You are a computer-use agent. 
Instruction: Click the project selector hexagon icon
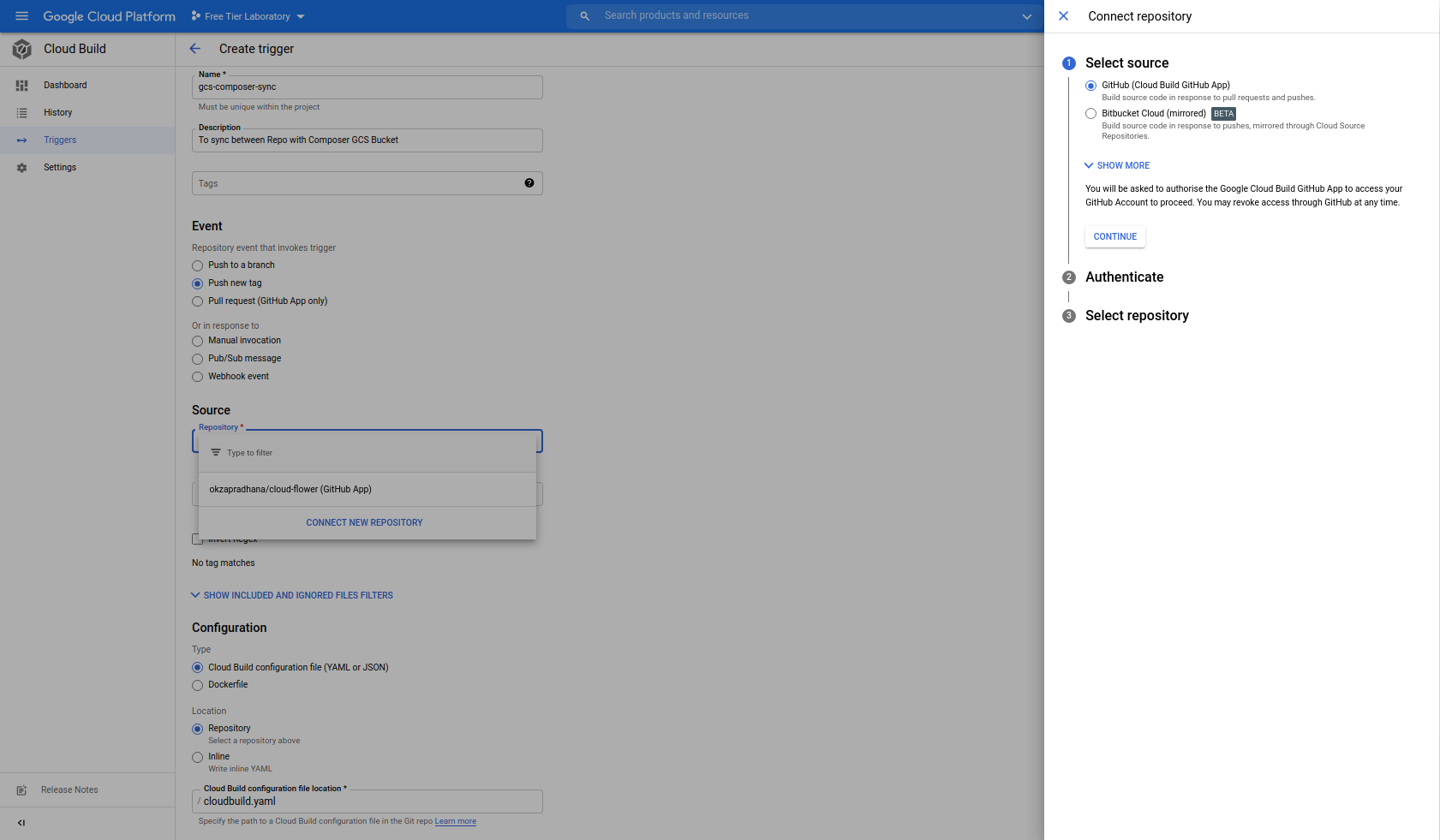(x=196, y=16)
